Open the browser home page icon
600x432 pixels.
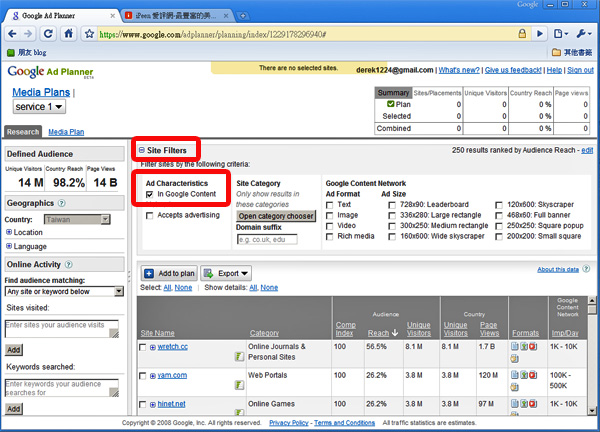click(68, 34)
